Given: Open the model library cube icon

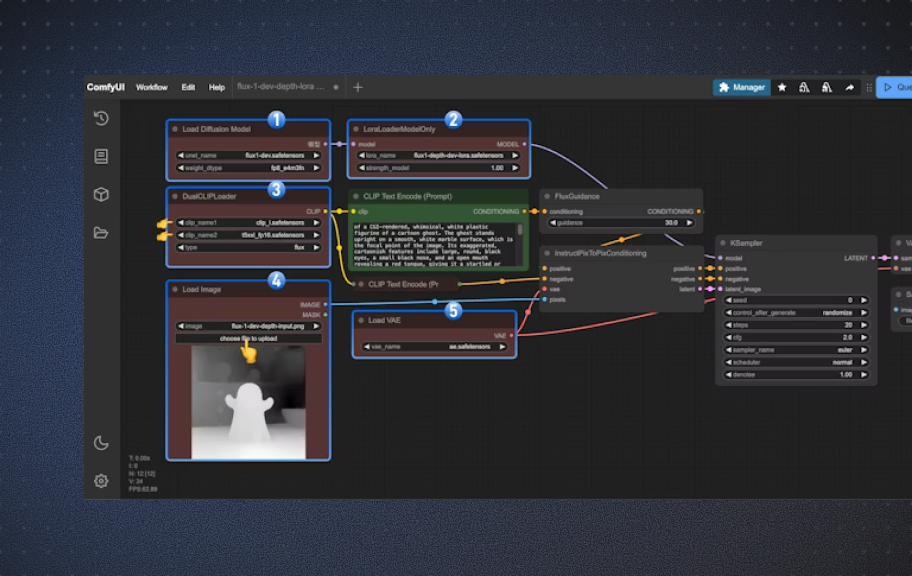Looking at the screenshot, I should click(101, 195).
